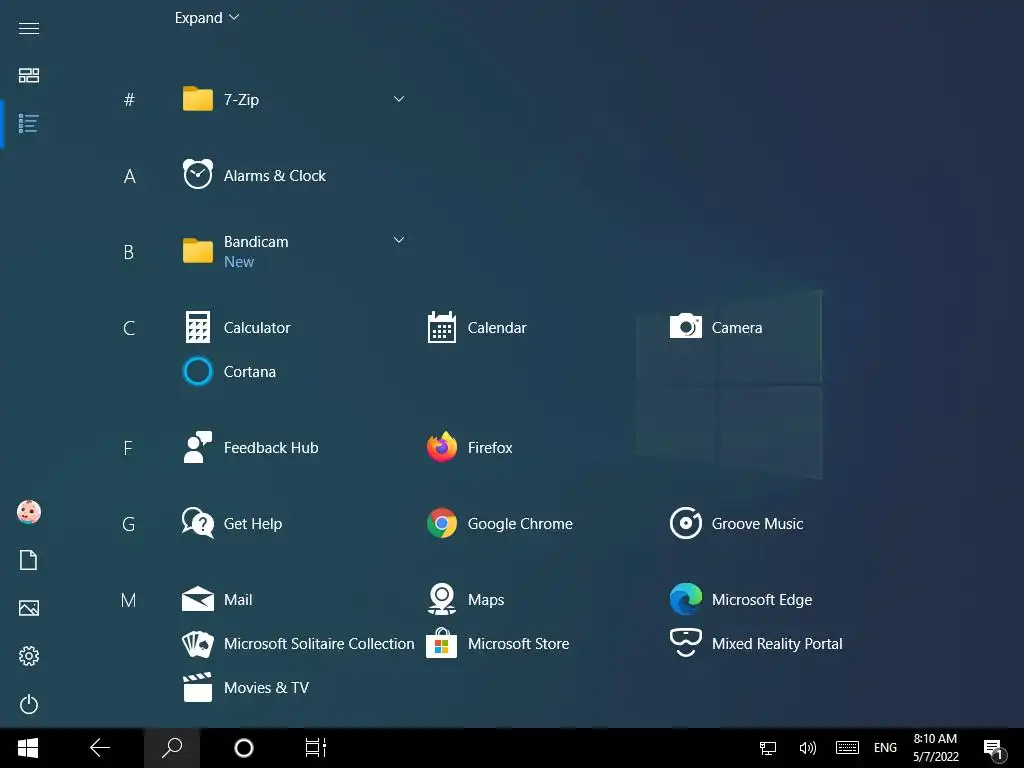This screenshot has width=1024, height=768.
Task: Click the Cortana circle on taskbar
Action: [244, 748]
